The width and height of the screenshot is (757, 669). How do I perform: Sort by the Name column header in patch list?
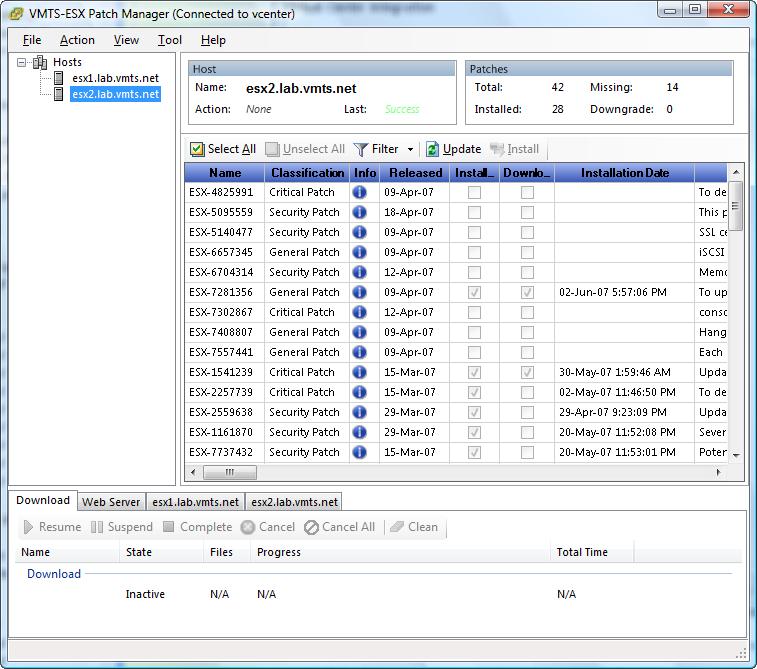tap(225, 173)
